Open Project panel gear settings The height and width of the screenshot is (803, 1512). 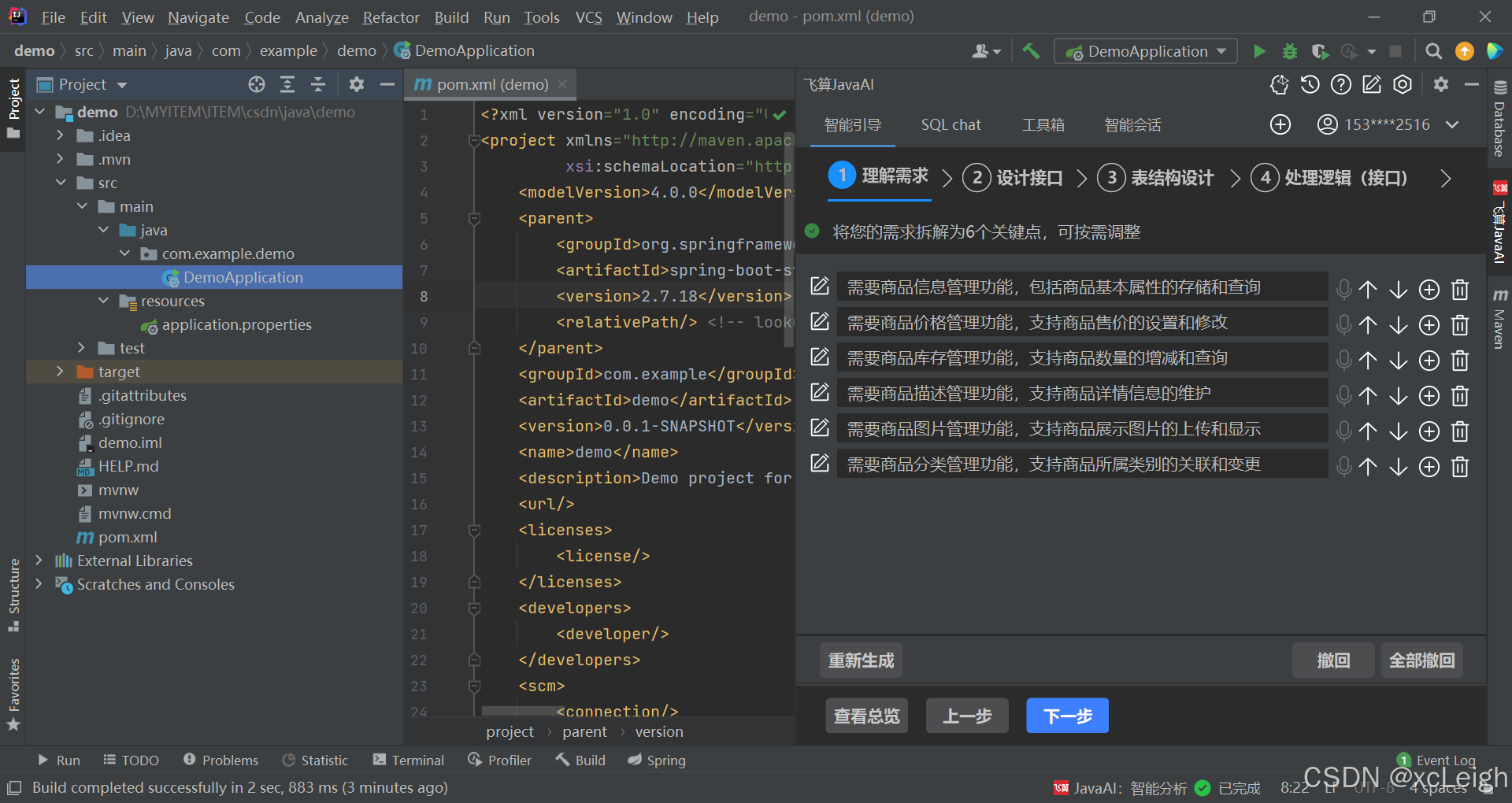357,84
